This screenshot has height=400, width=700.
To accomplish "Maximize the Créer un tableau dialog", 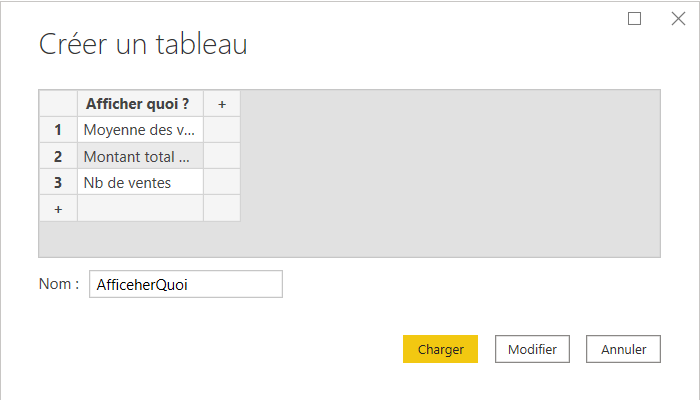I will (634, 19).
